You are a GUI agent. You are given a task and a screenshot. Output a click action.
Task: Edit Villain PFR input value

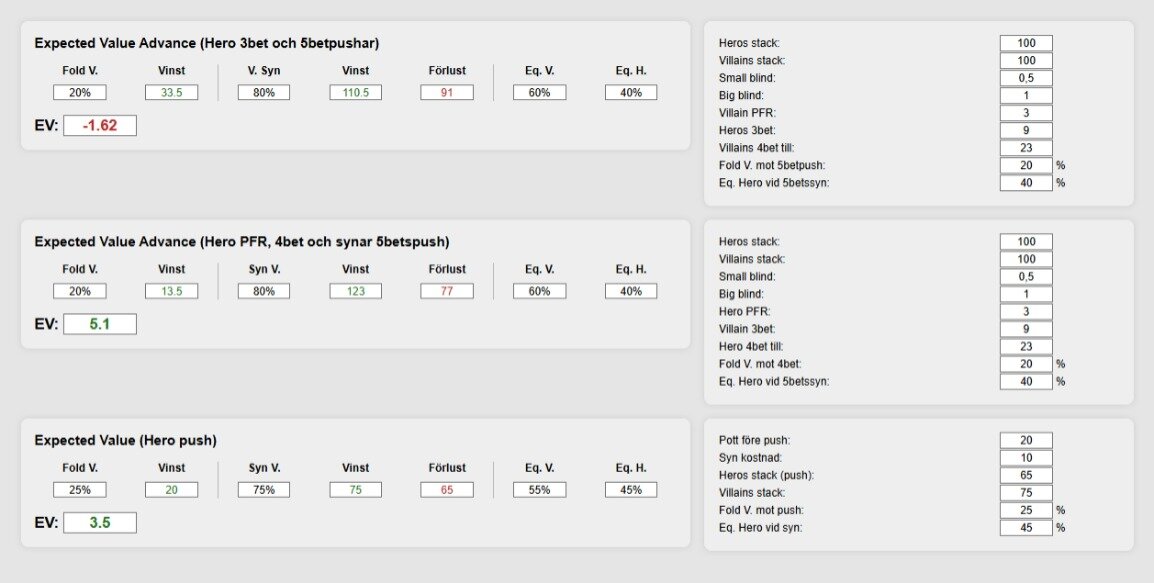tap(1026, 113)
